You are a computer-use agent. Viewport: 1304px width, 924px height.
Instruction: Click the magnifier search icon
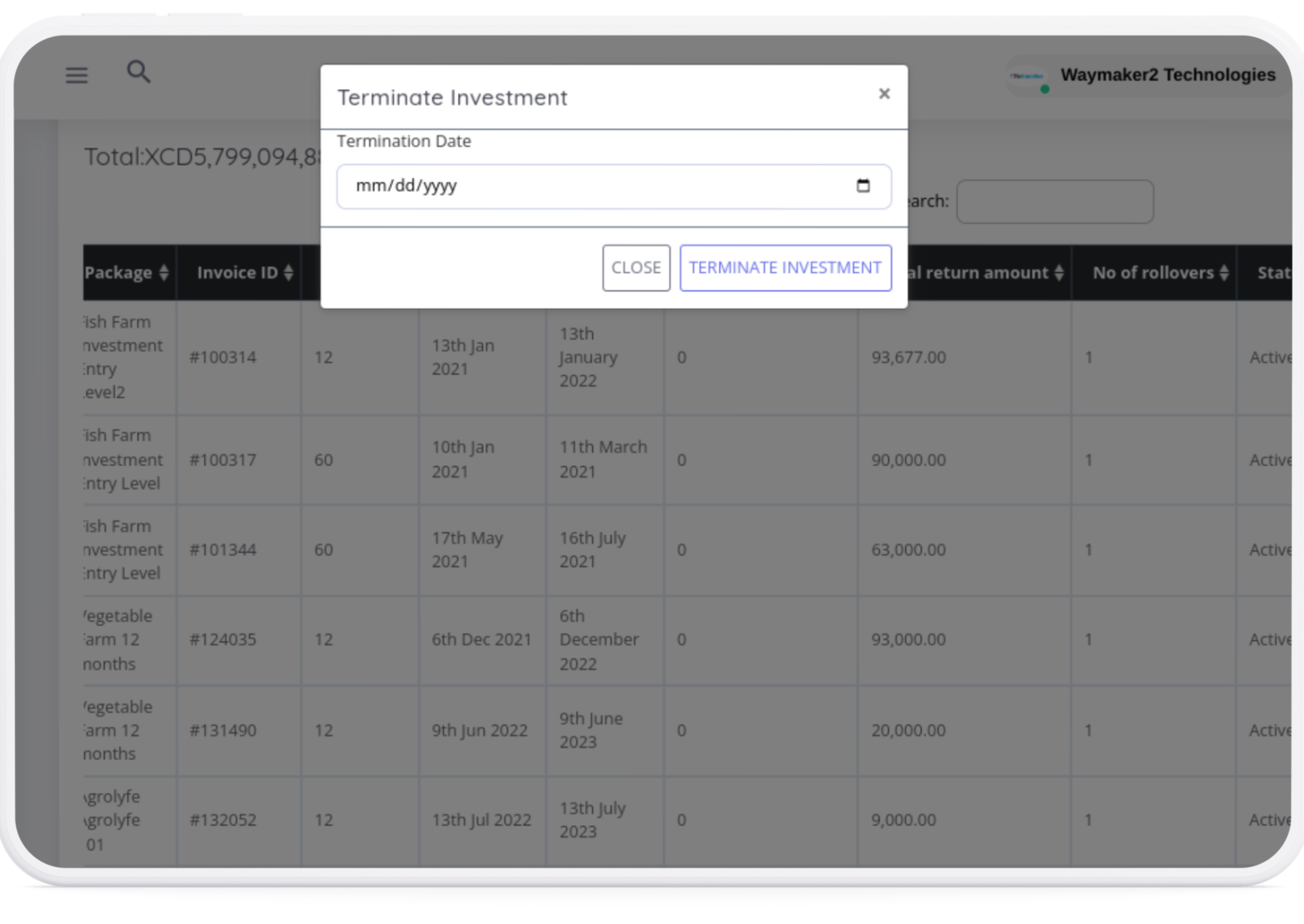pos(138,72)
